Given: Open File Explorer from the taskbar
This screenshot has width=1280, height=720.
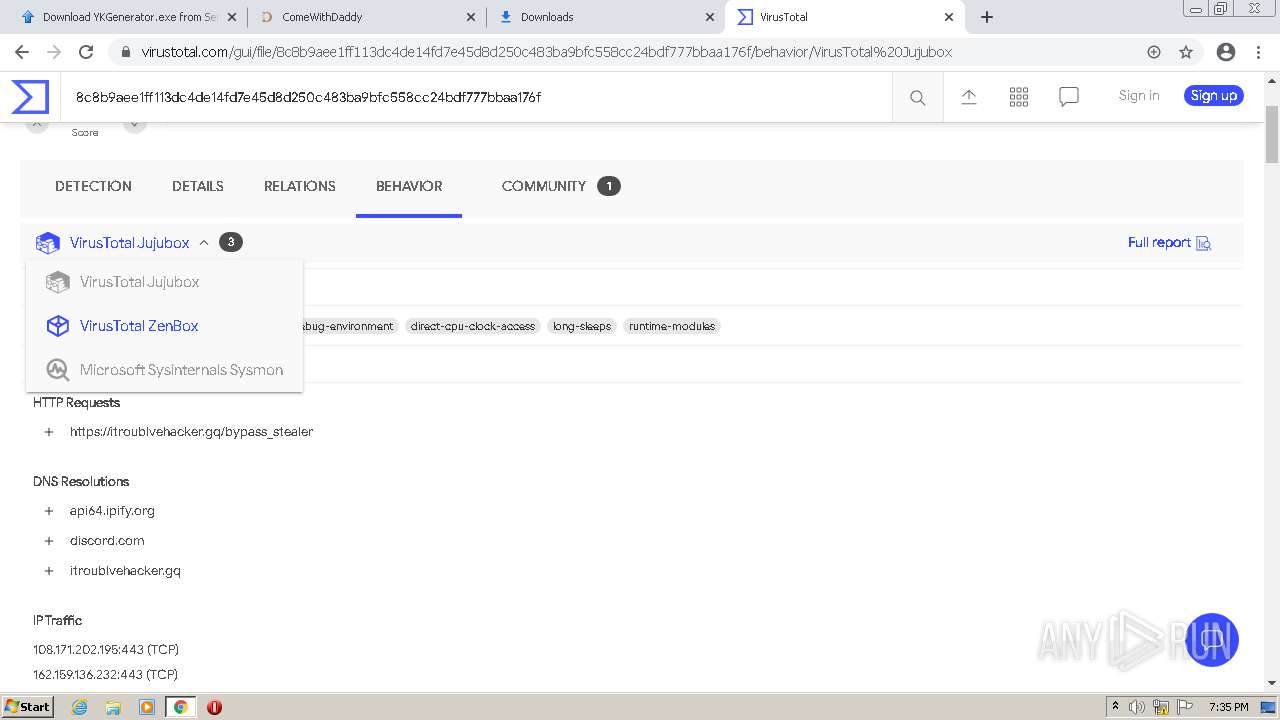Looking at the screenshot, I should 113,707.
